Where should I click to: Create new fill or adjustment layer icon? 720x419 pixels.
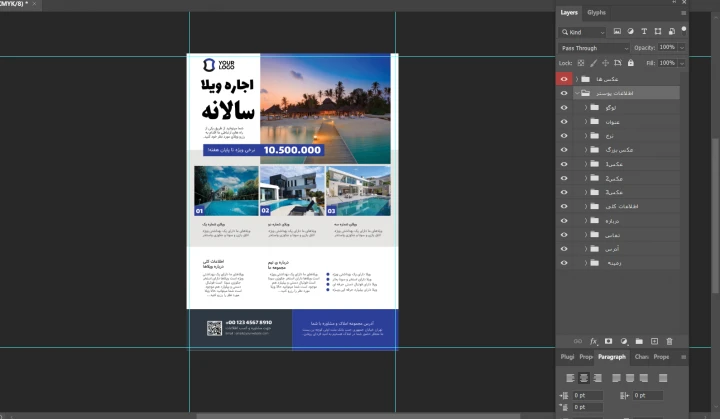pyautogui.click(x=624, y=341)
